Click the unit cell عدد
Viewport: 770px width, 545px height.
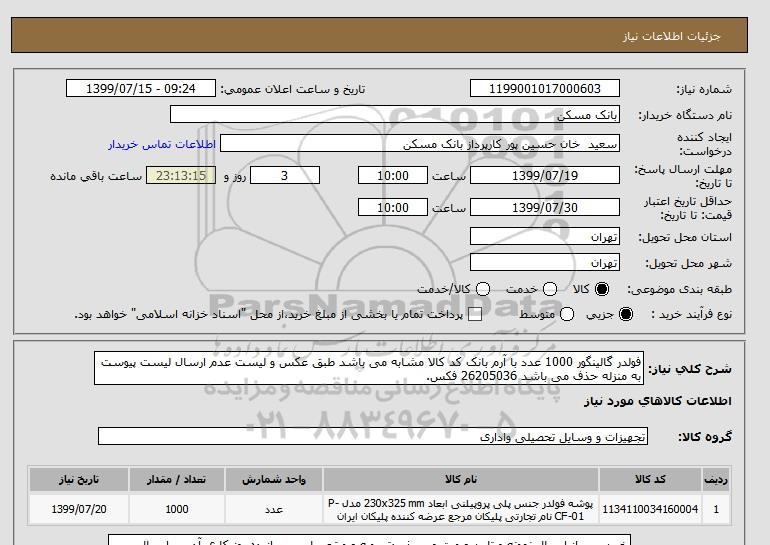pos(274,509)
